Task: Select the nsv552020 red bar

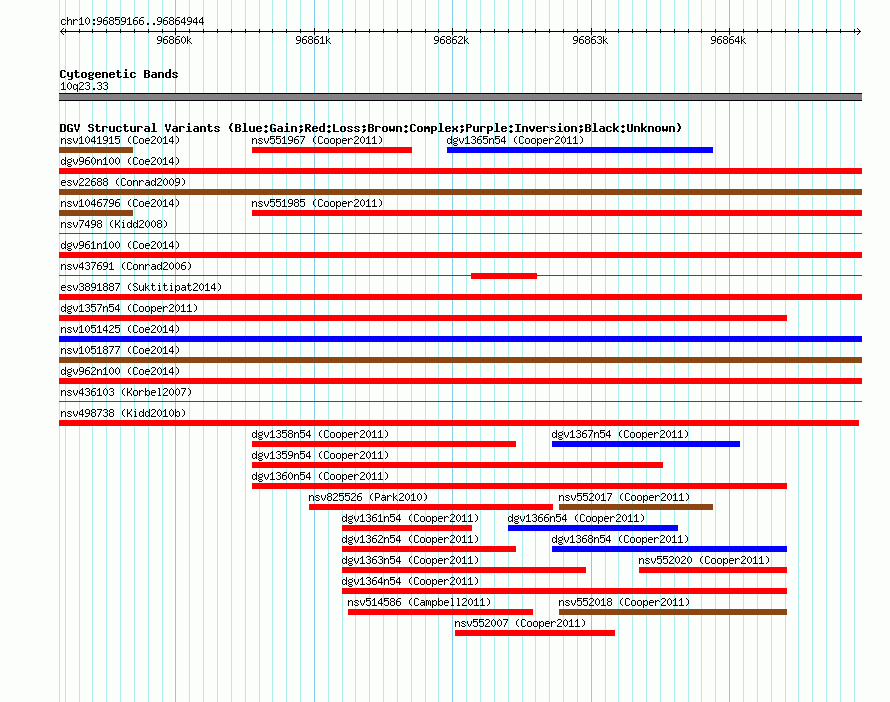Action: [x=713, y=570]
